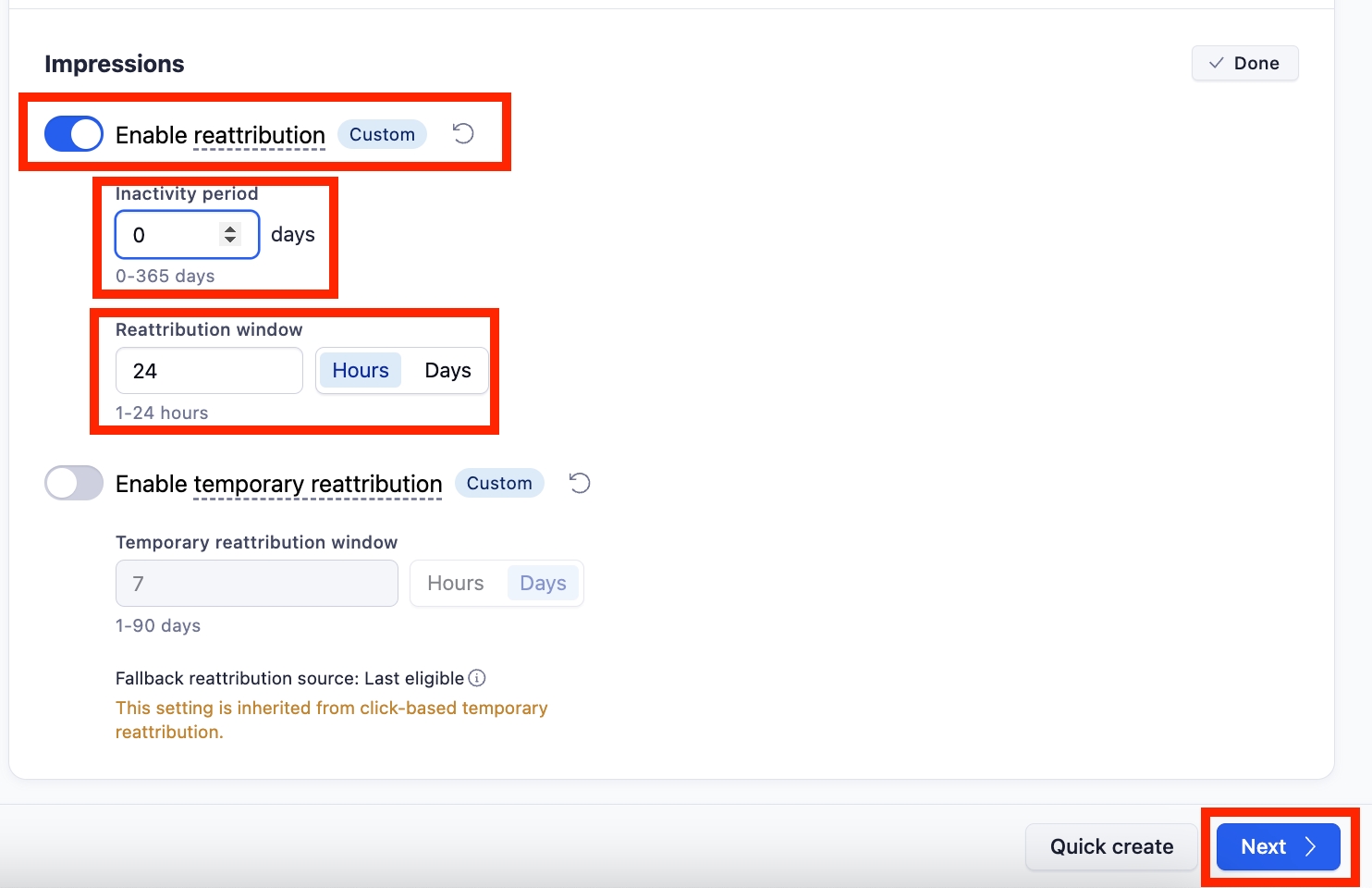
Task: Click the Reattribution window value field
Action: tap(209, 371)
